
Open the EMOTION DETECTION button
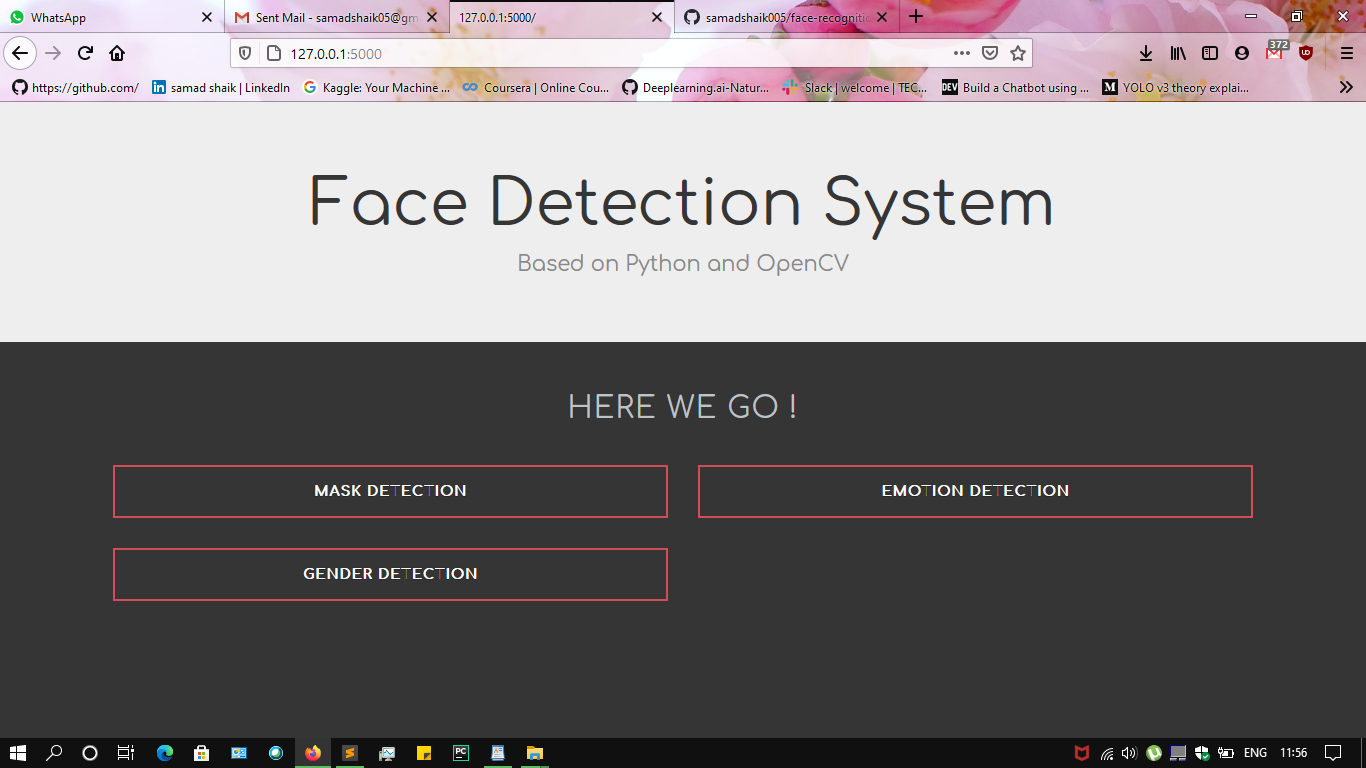[x=975, y=491]
